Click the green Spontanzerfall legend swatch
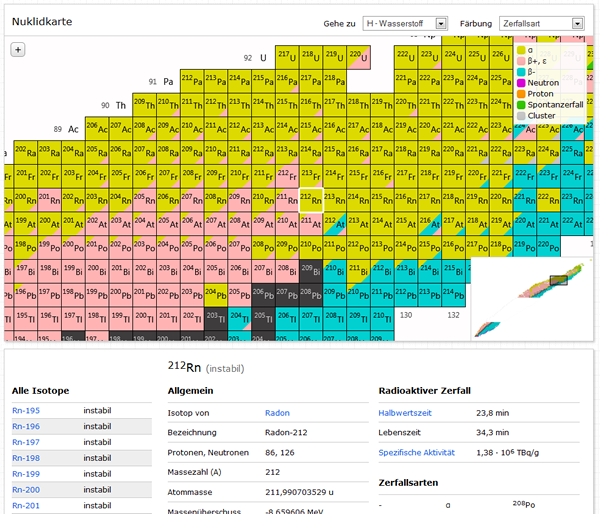Viewport: 600px width, 514px height. coord(521,105)
